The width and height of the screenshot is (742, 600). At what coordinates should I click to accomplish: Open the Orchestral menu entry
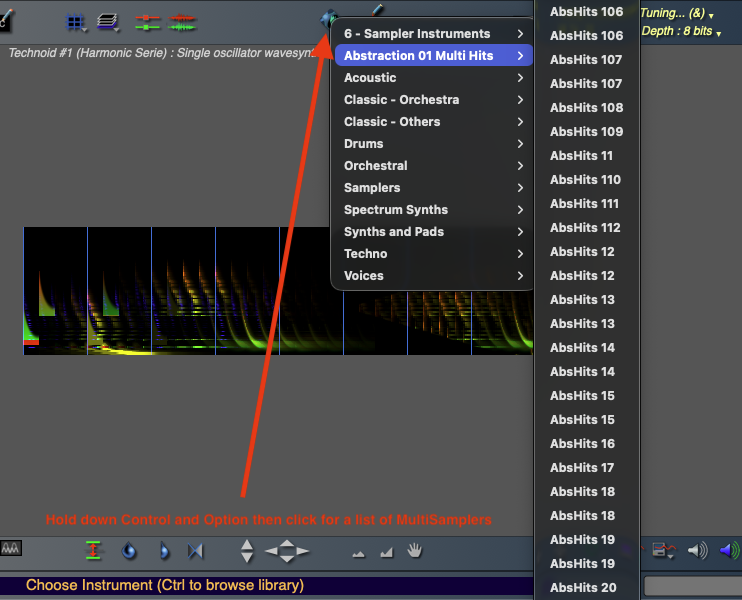(433, 166)
